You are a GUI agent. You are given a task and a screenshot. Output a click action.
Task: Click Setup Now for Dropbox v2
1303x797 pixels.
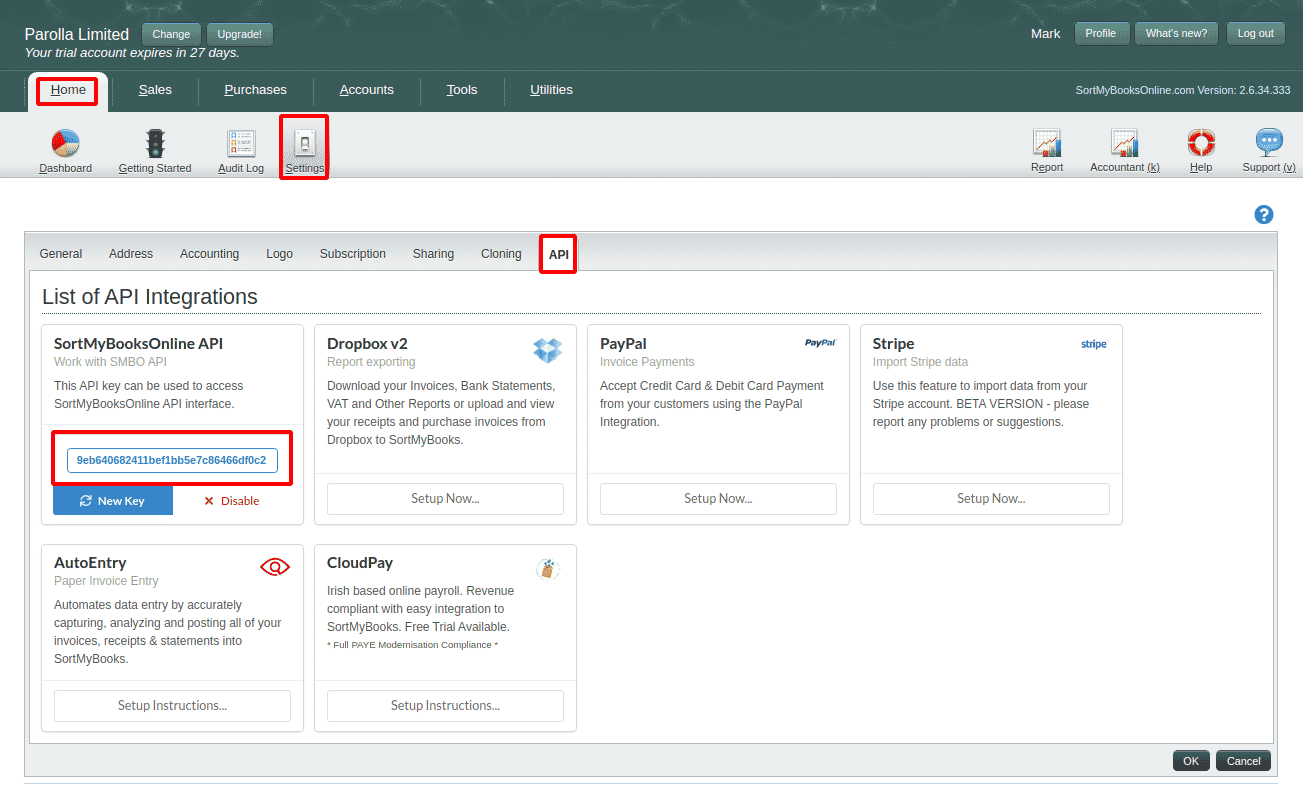pyautogui.click(x=445, y=499)
